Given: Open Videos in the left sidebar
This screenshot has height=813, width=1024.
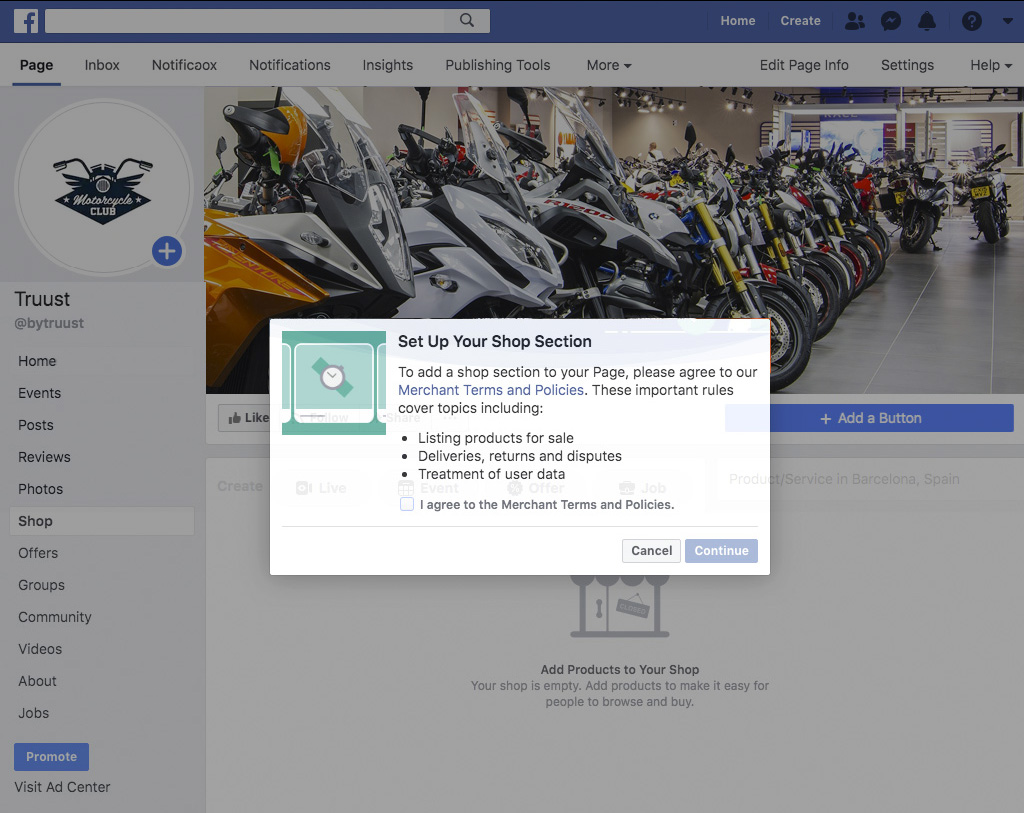Looking at the screenshot, I should tap(40, 649).
